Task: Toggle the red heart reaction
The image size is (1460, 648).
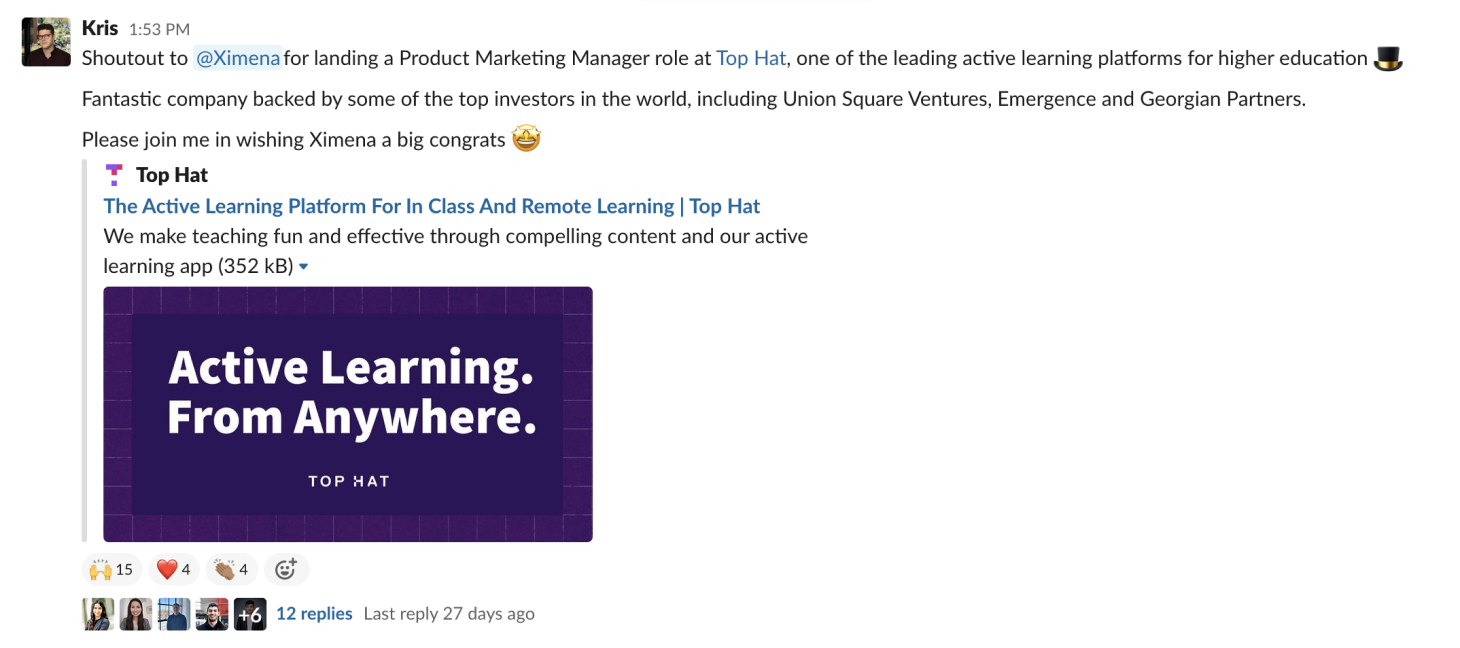Action: (174, 569)
